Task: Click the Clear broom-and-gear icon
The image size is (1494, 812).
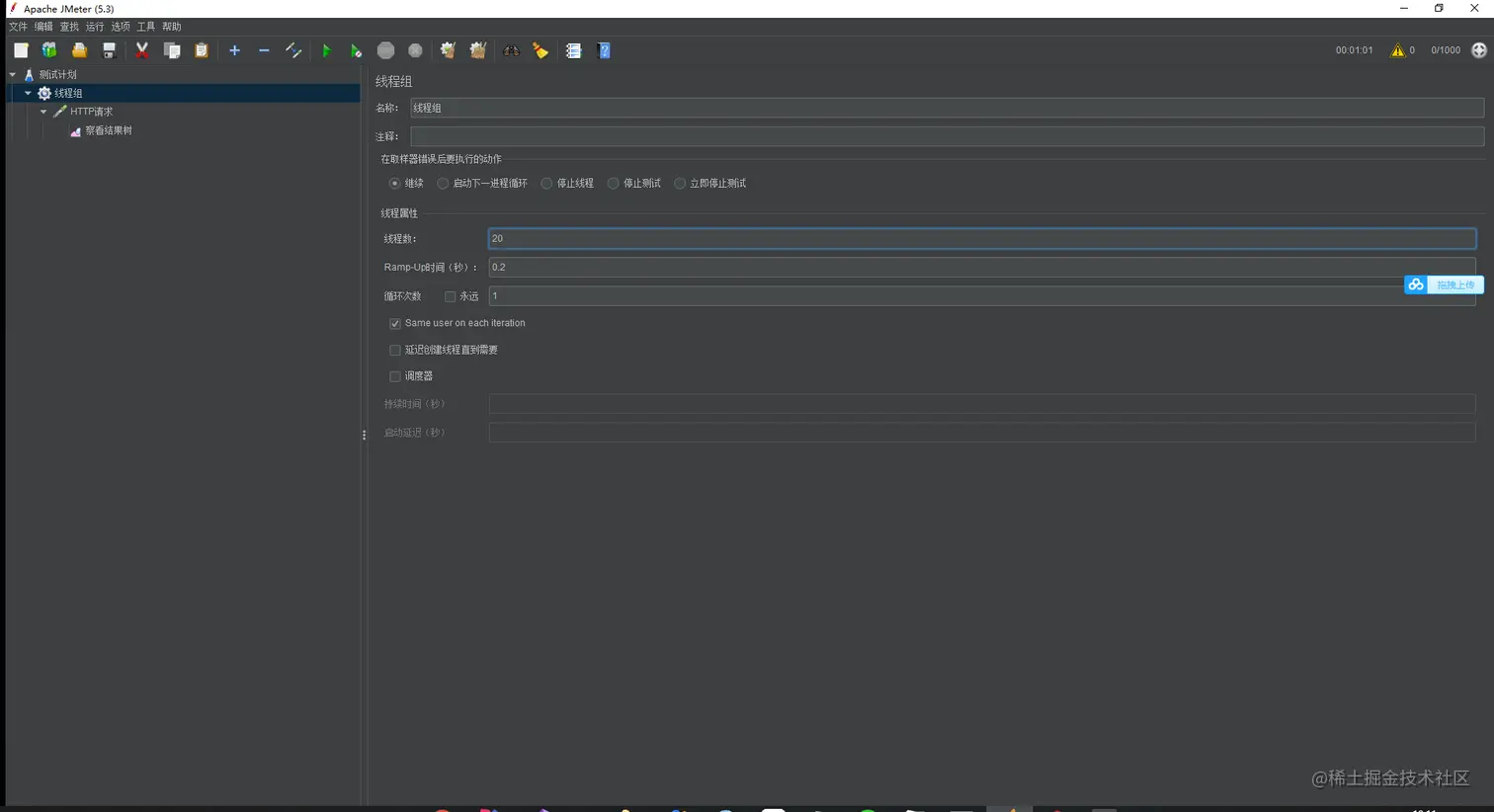Action: pos(448,50)
